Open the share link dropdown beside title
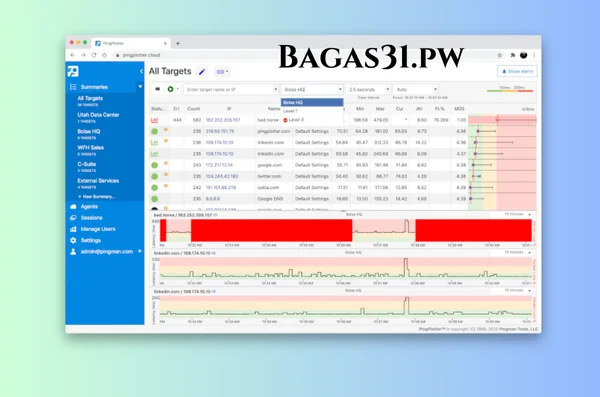This screenshot has height=397, width=600. pos(222,72)
